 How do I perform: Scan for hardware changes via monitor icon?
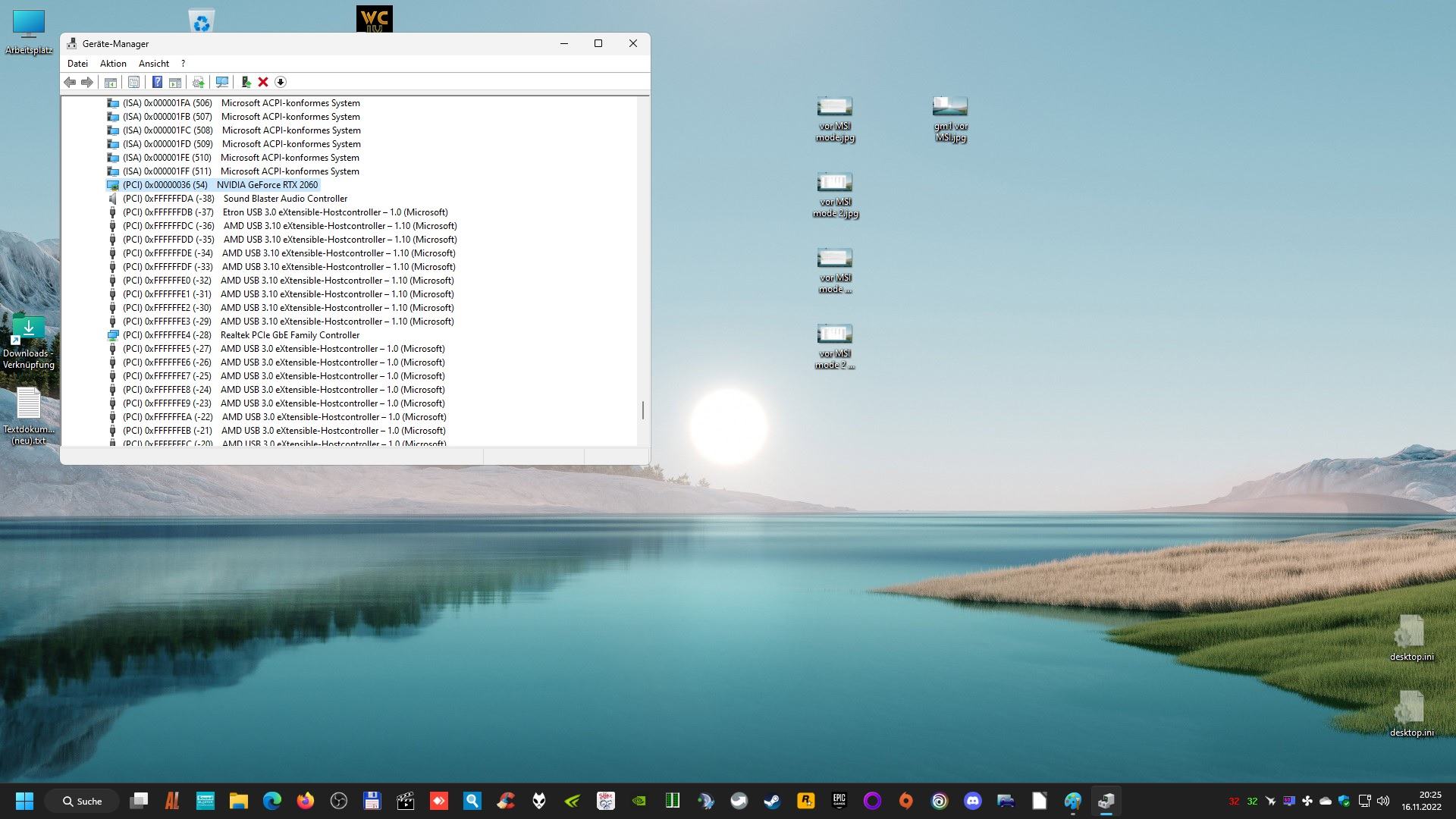pyautogui.click(x=222, y=82)
